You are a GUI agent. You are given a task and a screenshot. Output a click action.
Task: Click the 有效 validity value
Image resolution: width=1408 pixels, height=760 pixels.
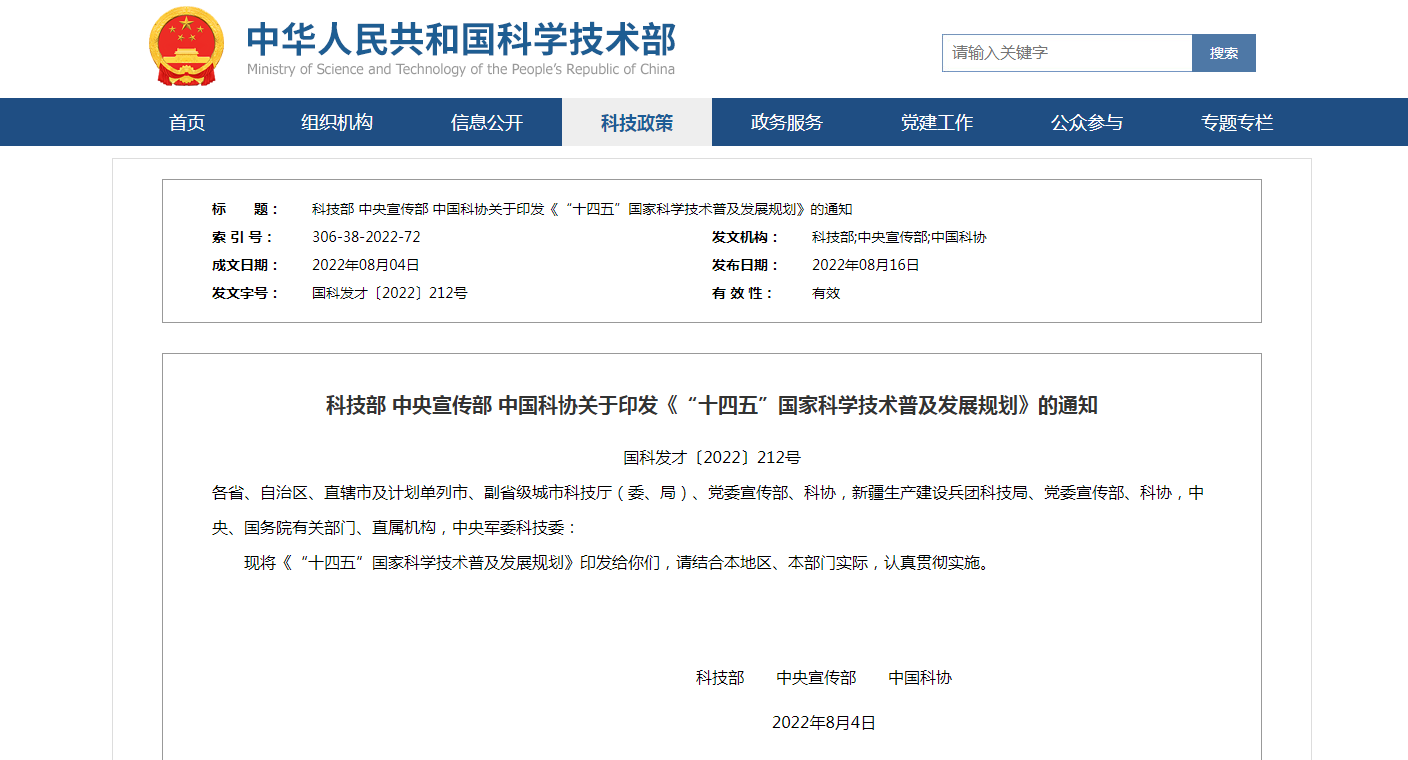[826, 293]
